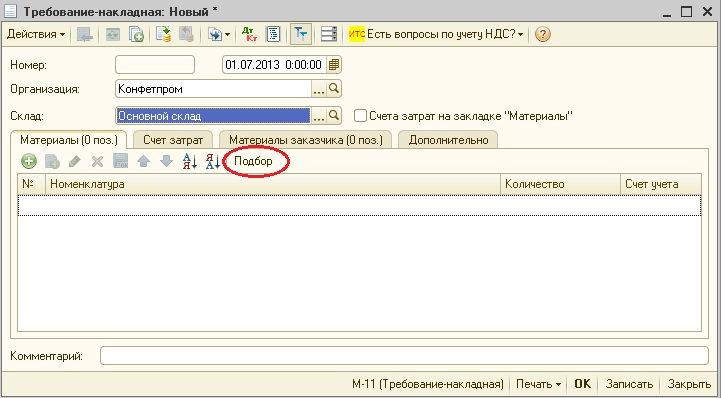Click the copy document toolbar icon
This screenshot has height=398, width=721.
136,34
